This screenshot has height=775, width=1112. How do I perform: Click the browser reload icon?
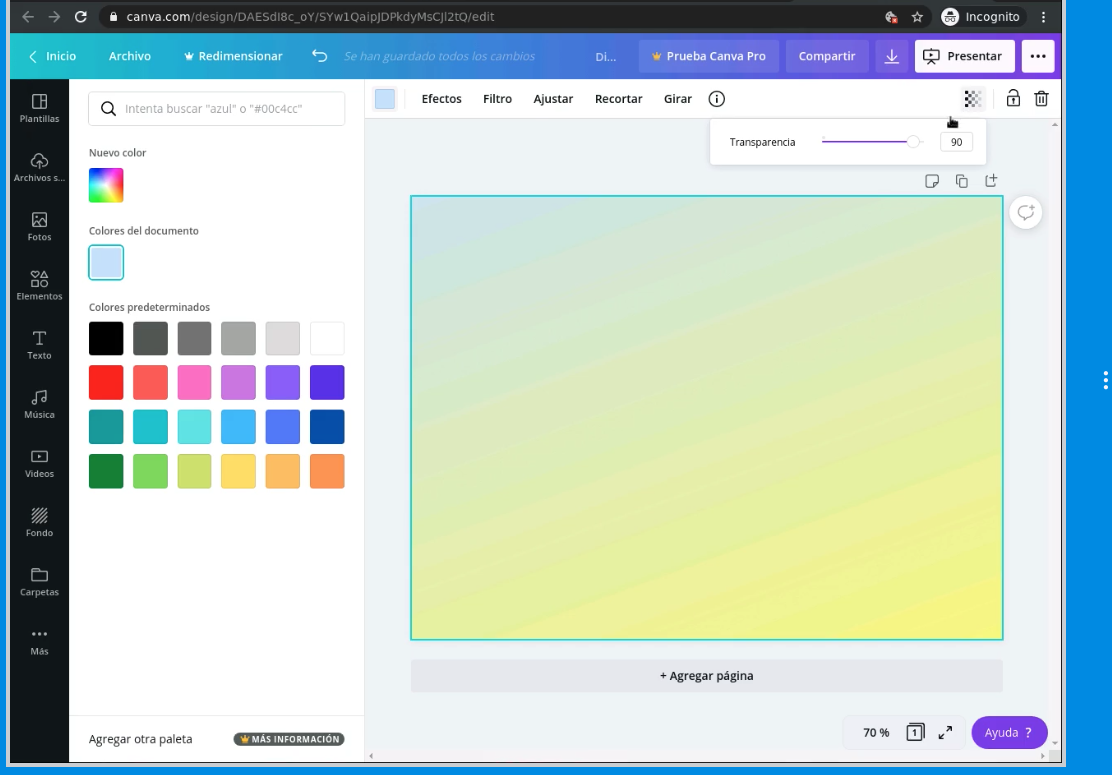[x=81, y=16]
